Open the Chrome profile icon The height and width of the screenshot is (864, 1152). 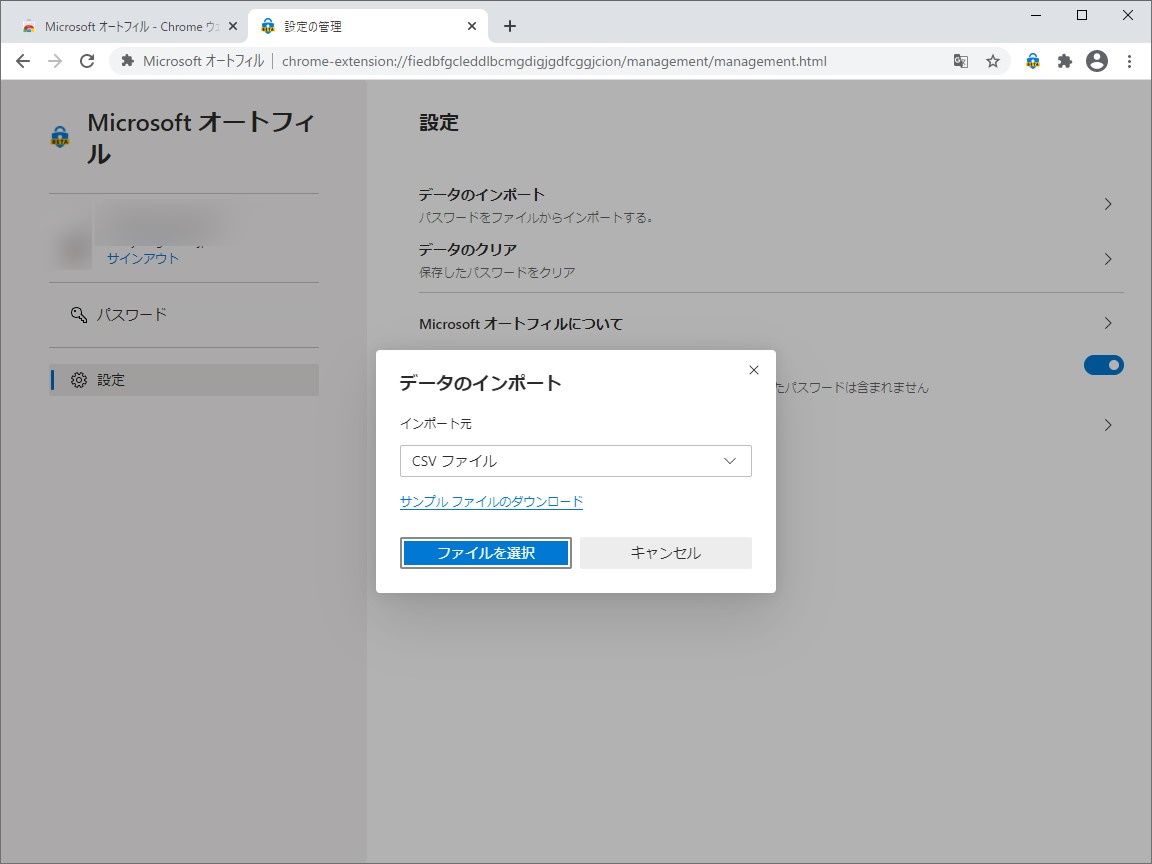point(1097,61)
